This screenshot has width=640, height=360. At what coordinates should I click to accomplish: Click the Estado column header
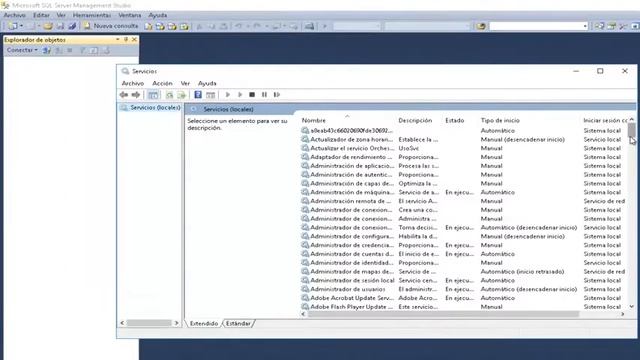[455, 120]
